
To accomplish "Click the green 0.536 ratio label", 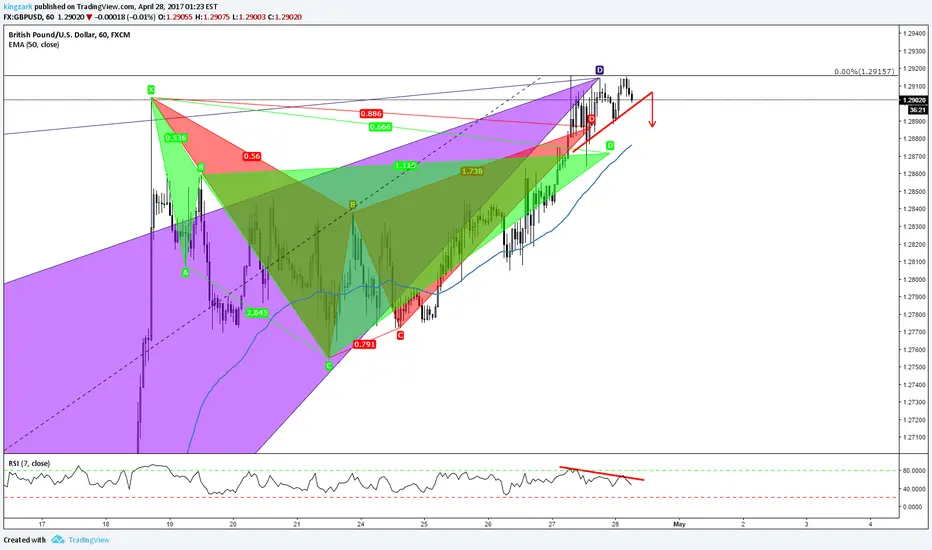I will (175, 138).
